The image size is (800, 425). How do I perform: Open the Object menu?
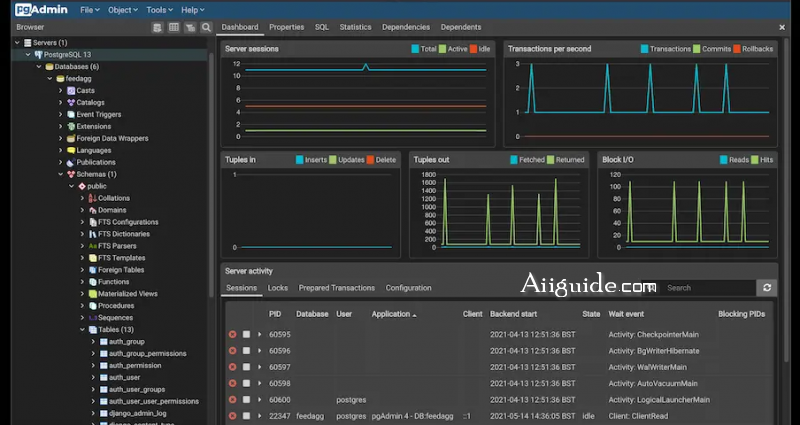point(122,10)
